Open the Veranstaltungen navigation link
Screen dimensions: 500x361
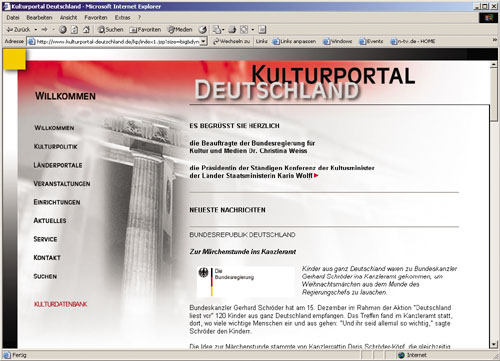tap(62, 184)
